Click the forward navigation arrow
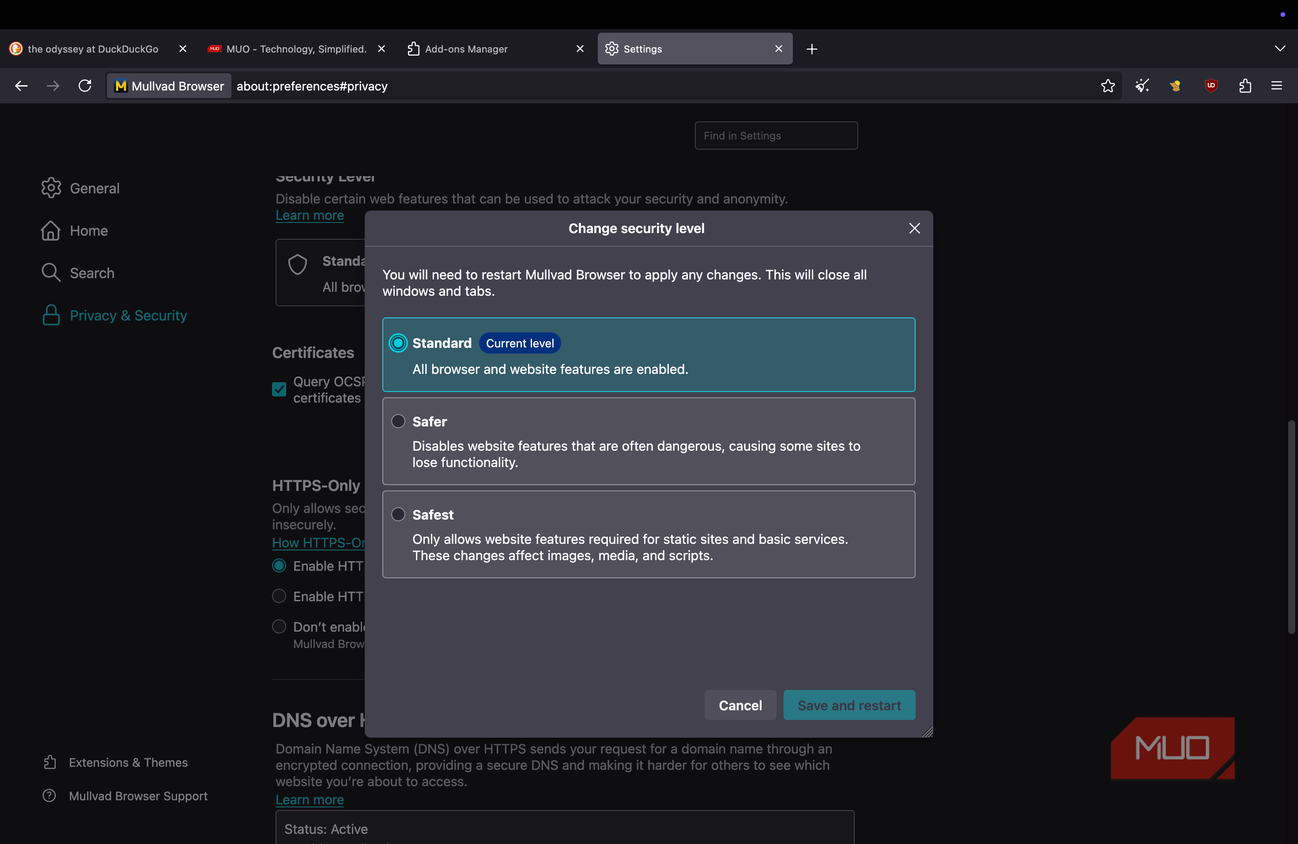This screenshot has height=844, width=1298. (x=53, y=86)
